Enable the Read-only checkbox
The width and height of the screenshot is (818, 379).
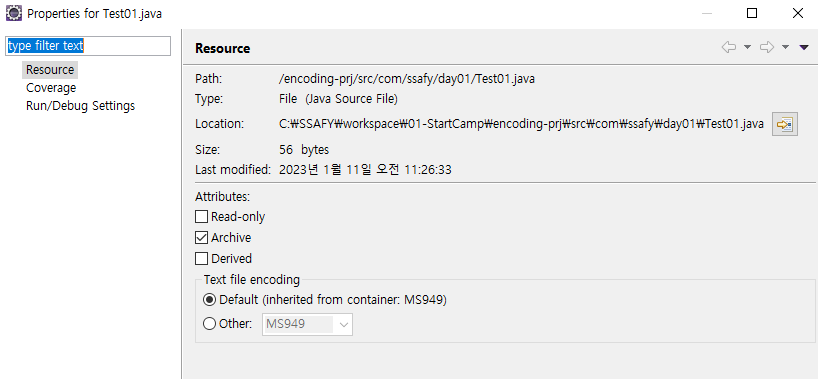(x=201, y=217)
